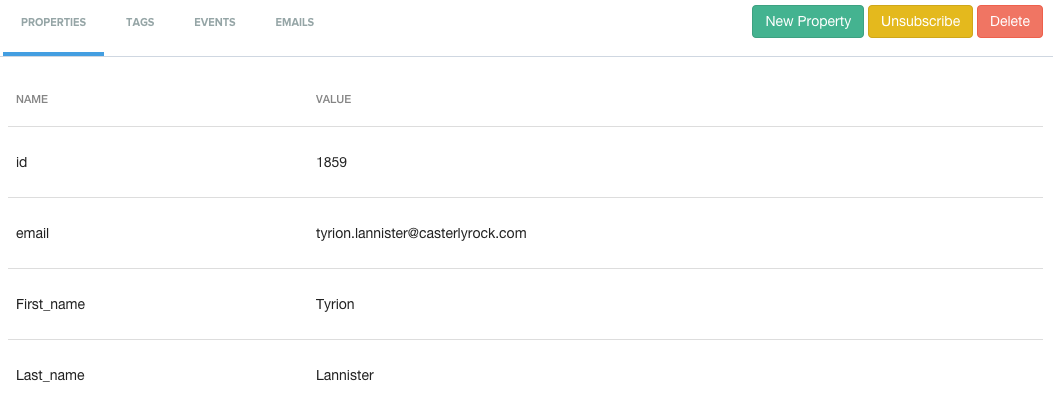Click the id property name
The image size is (1053, 405).
coord(21,162)
